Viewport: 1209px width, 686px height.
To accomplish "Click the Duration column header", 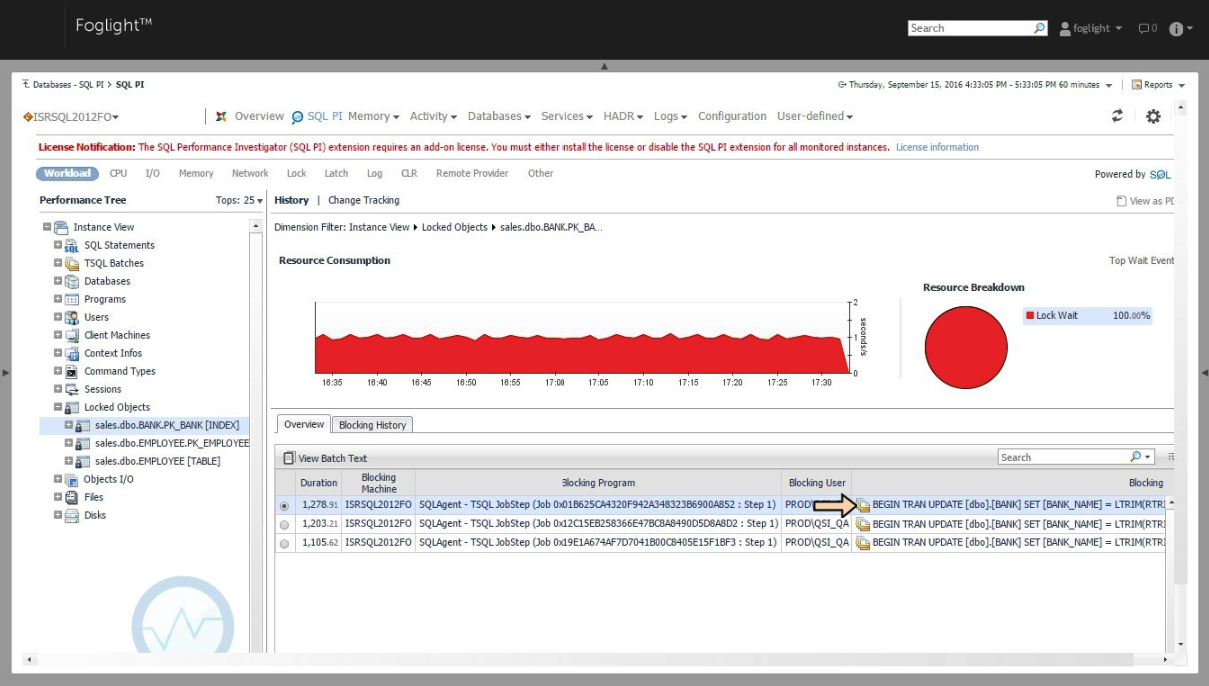I will tap(319, 483).
